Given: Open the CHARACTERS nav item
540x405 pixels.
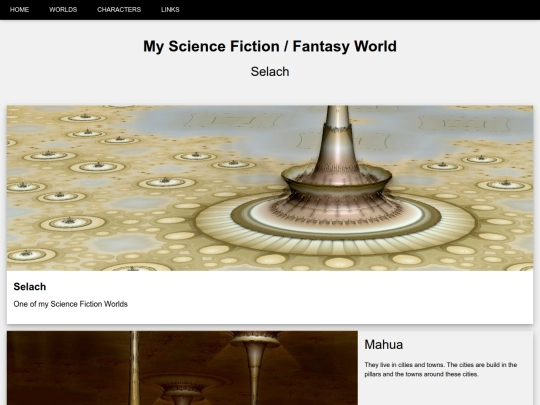Looking at the screenshot, I should coord(119,10).
